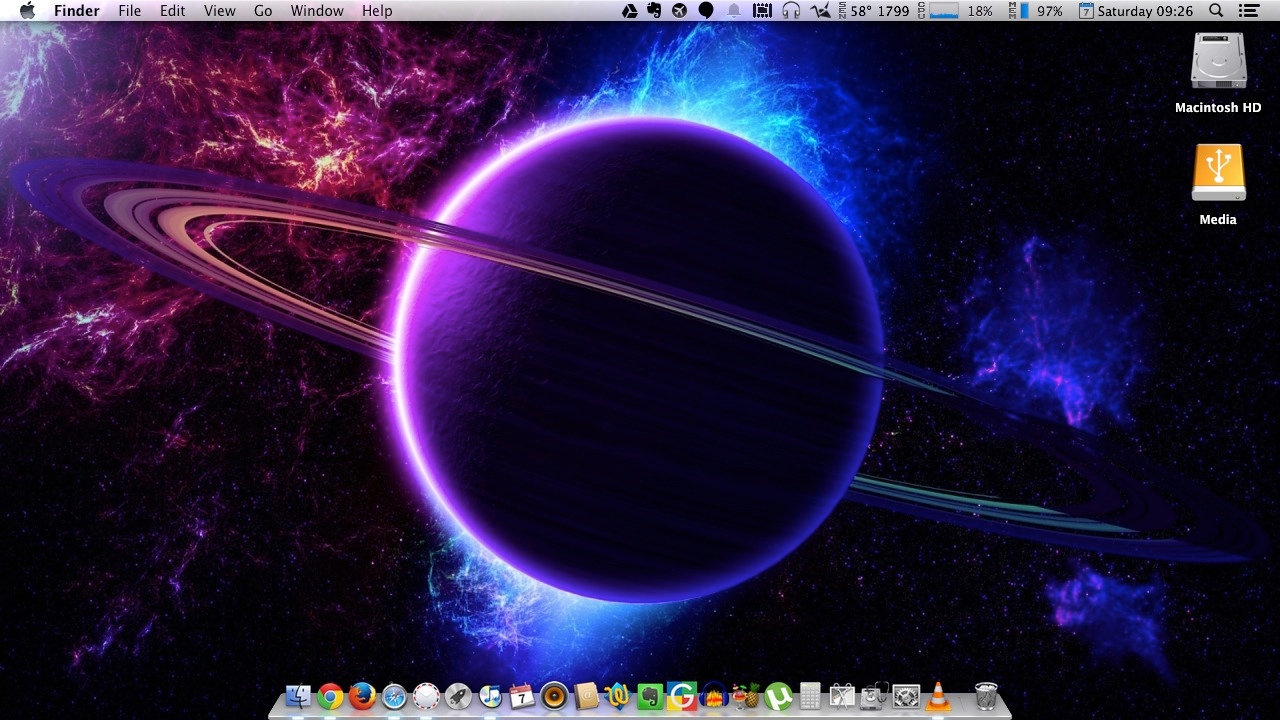Click the notification bell menu bar icon
The image size is (1280, 720).
pos(734,11)
